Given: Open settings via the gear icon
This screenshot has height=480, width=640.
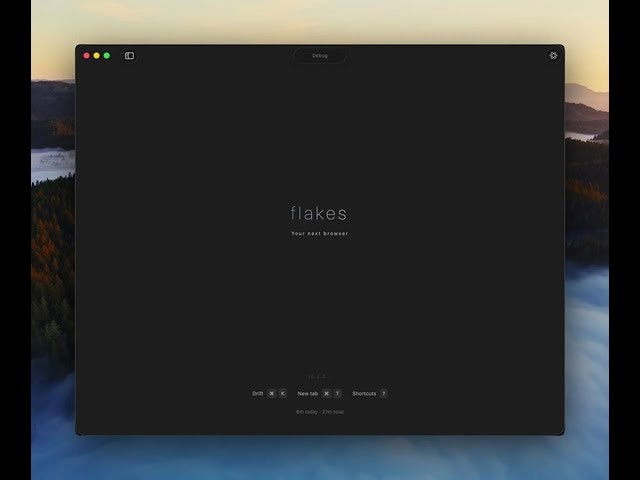Looking at the screenshot, I should tap(553, 56).
